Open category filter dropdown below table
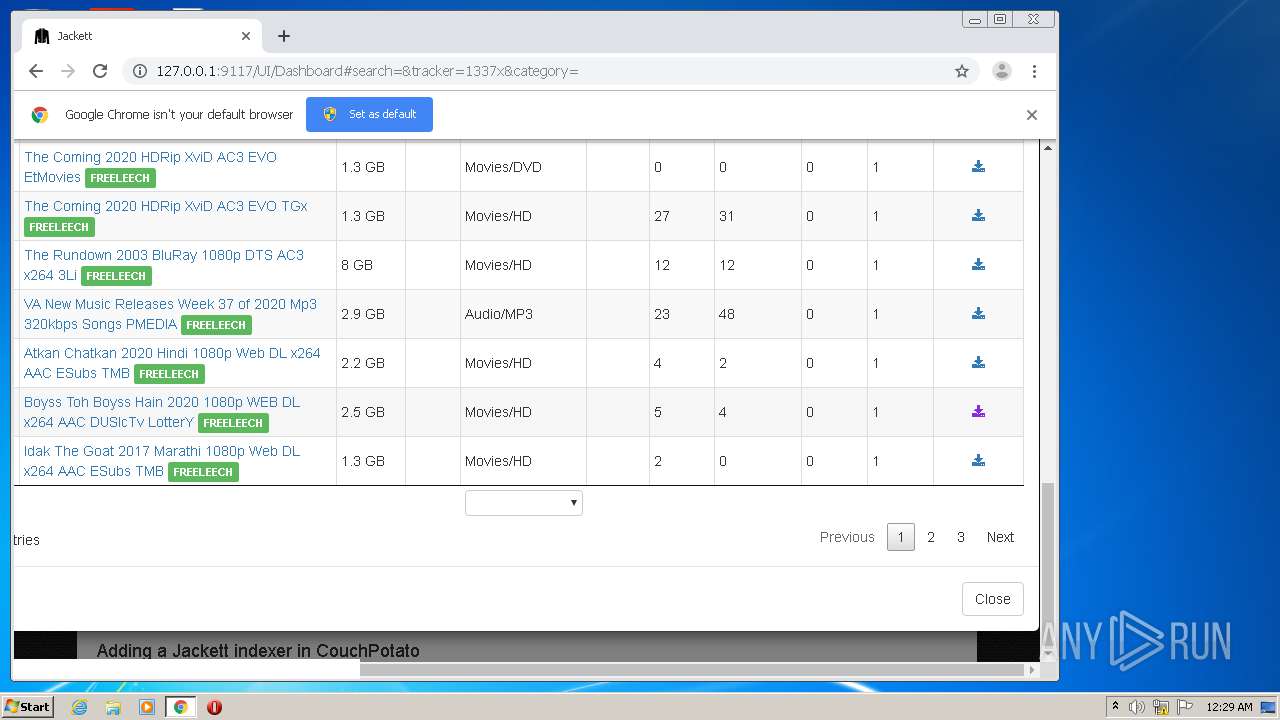1280x720 pixels. click(524, 503)
